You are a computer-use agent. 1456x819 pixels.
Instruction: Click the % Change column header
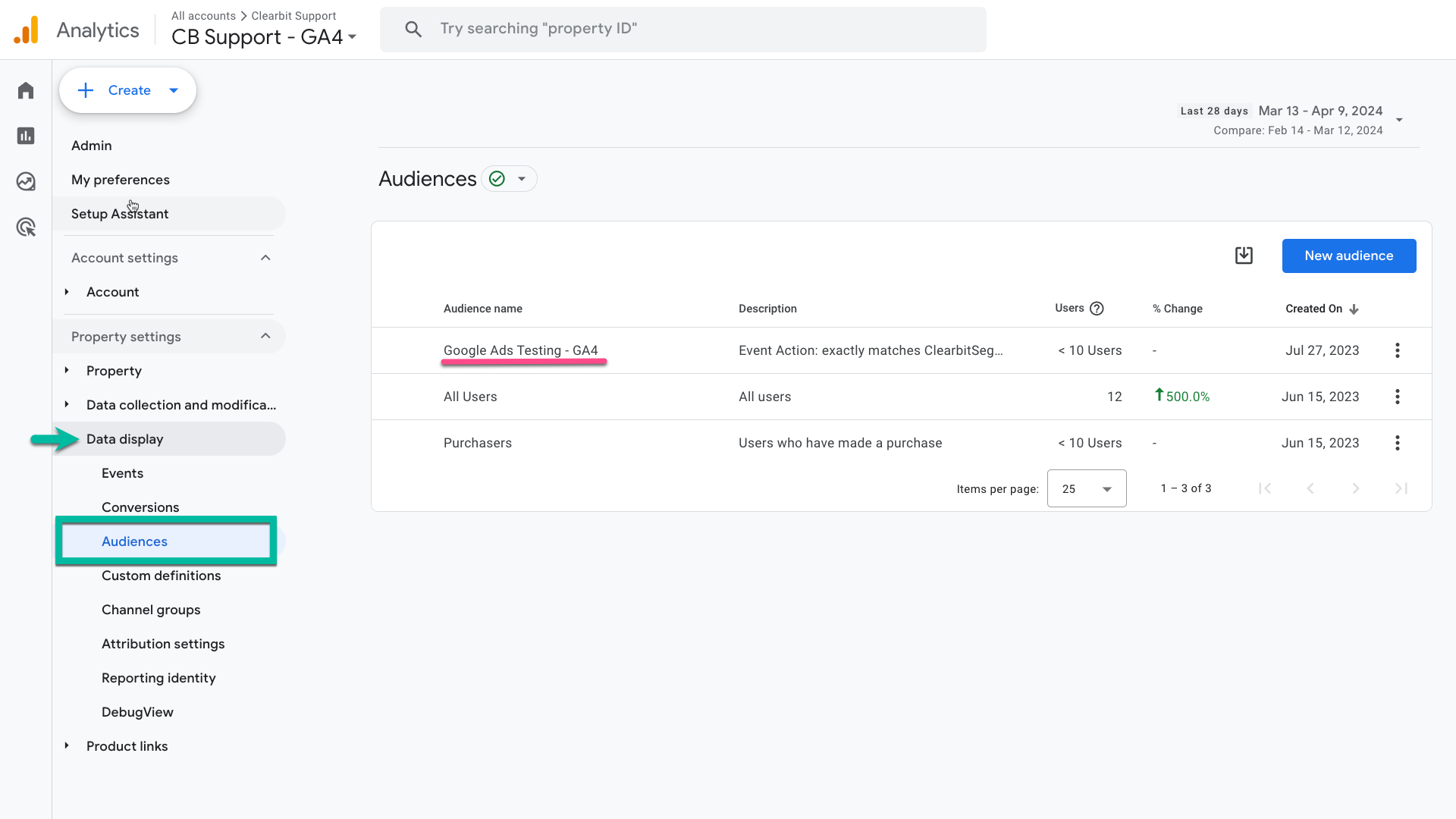coord(1178,309)
